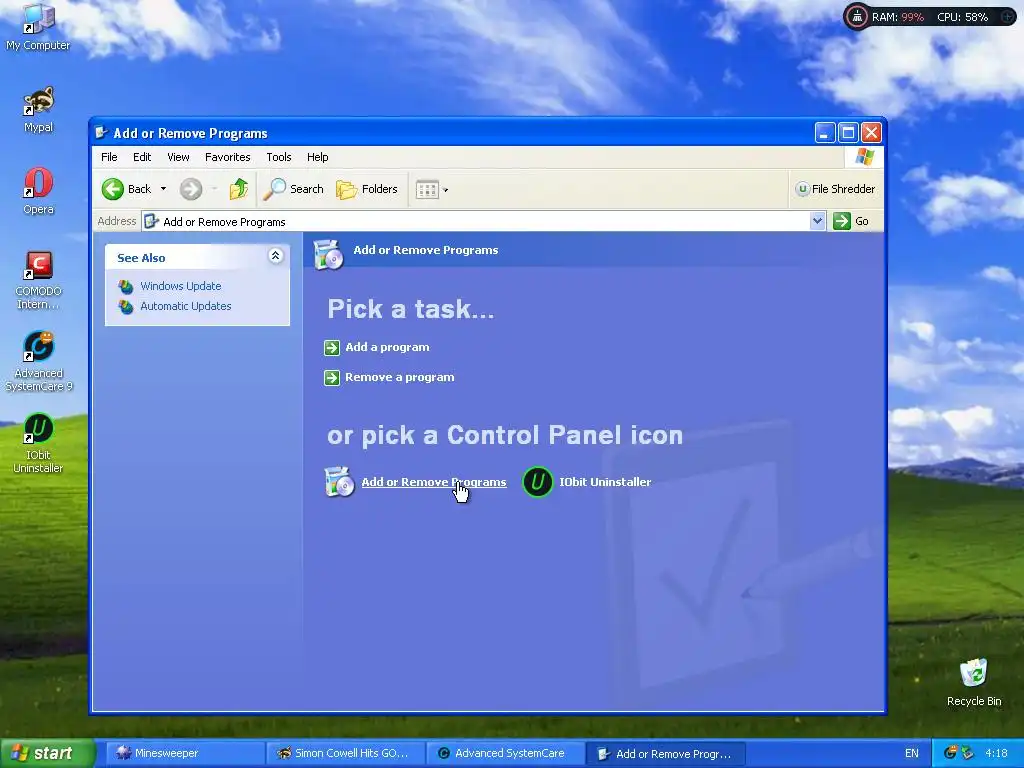Image resolution: width=1024 pixels, height=768 pixels.
Task: Choose the Add a program task
Action: click(387, 347)
